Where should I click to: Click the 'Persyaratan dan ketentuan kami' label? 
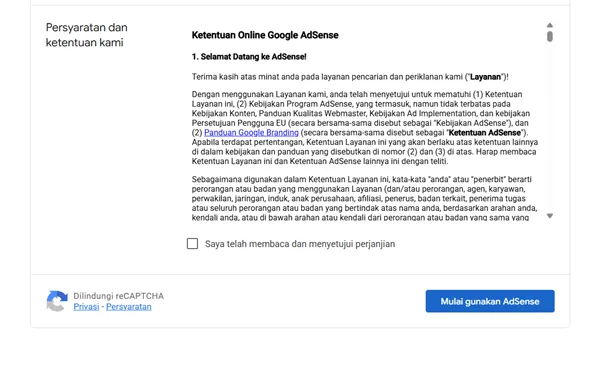pos(86,35)
